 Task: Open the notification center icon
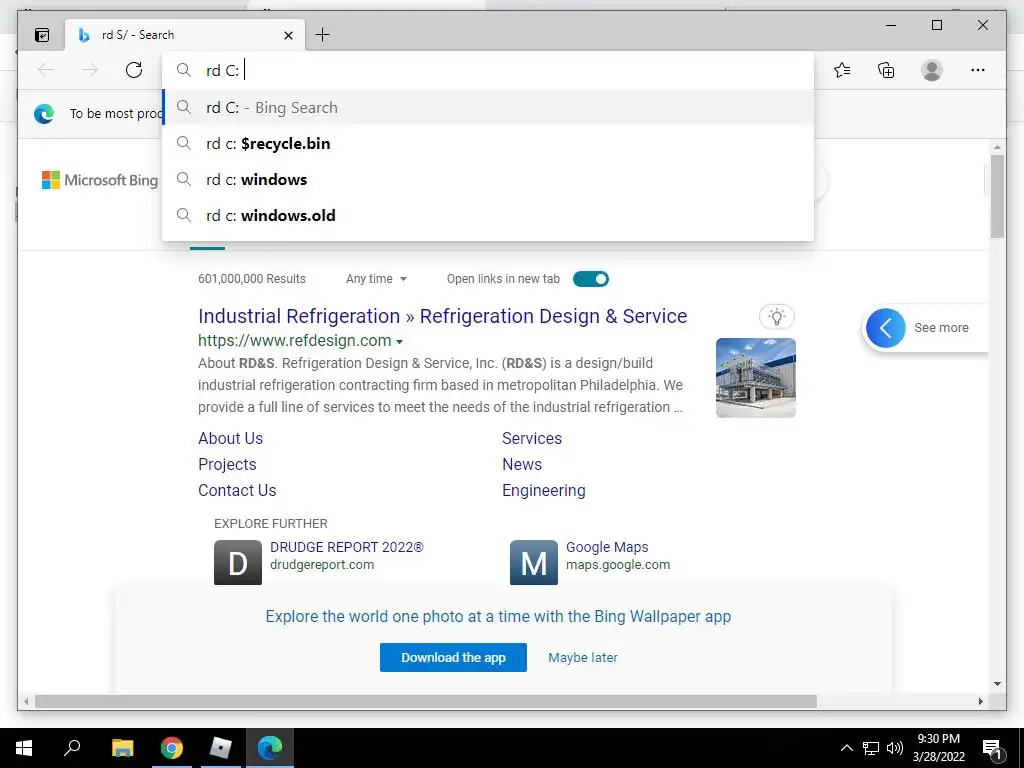tap(992, 749)
